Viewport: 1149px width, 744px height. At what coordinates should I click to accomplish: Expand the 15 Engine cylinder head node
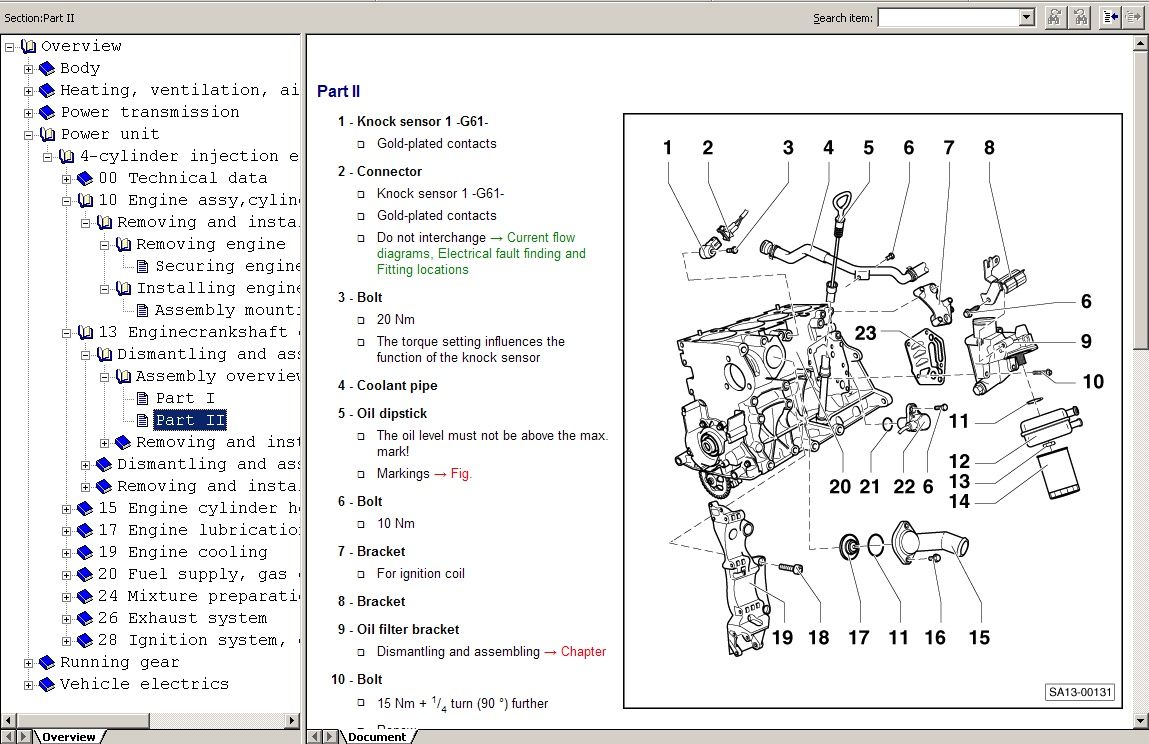[67, 509]
